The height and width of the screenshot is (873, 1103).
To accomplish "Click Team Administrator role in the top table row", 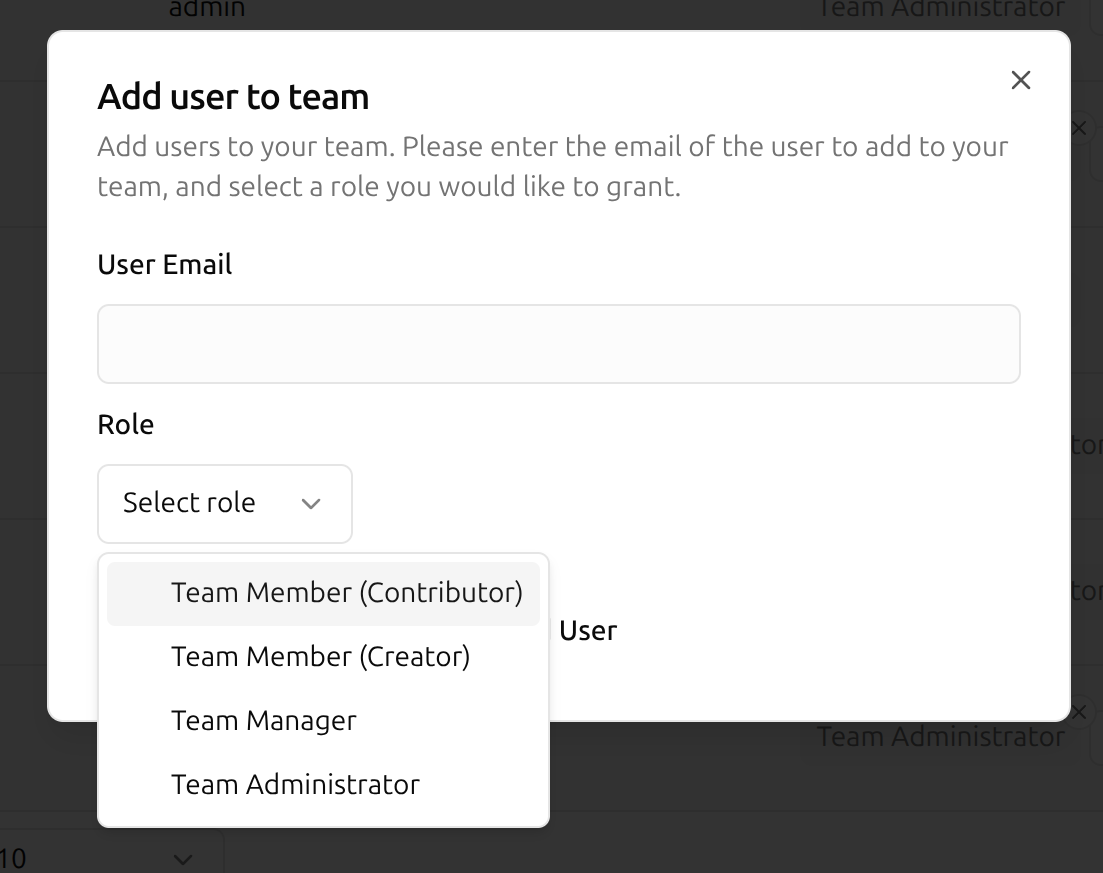I will coord(940,9).
